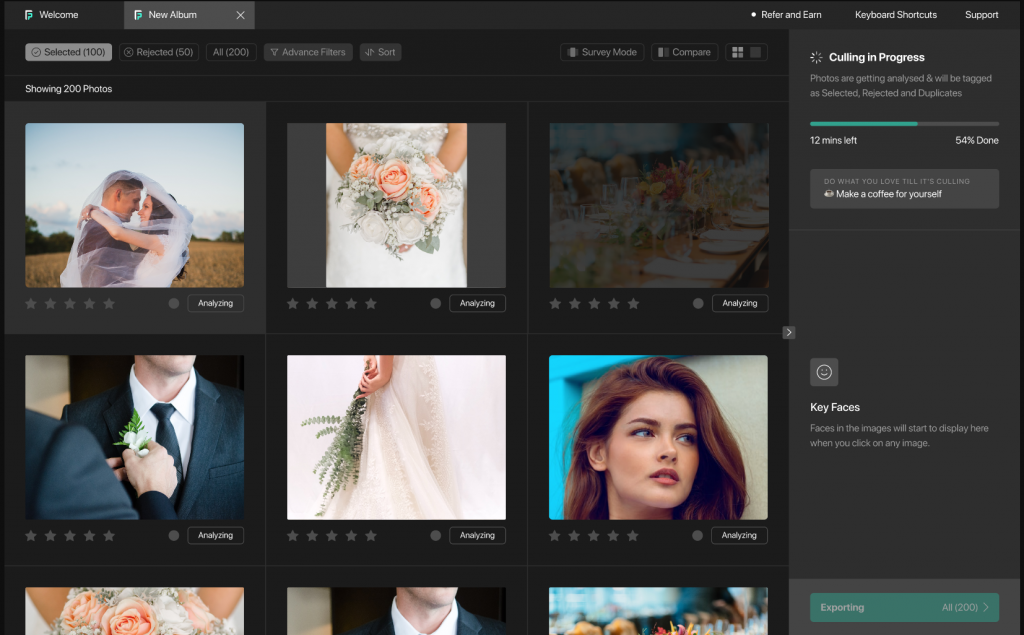Switch to the Welcome tab

tap(51, 14)
